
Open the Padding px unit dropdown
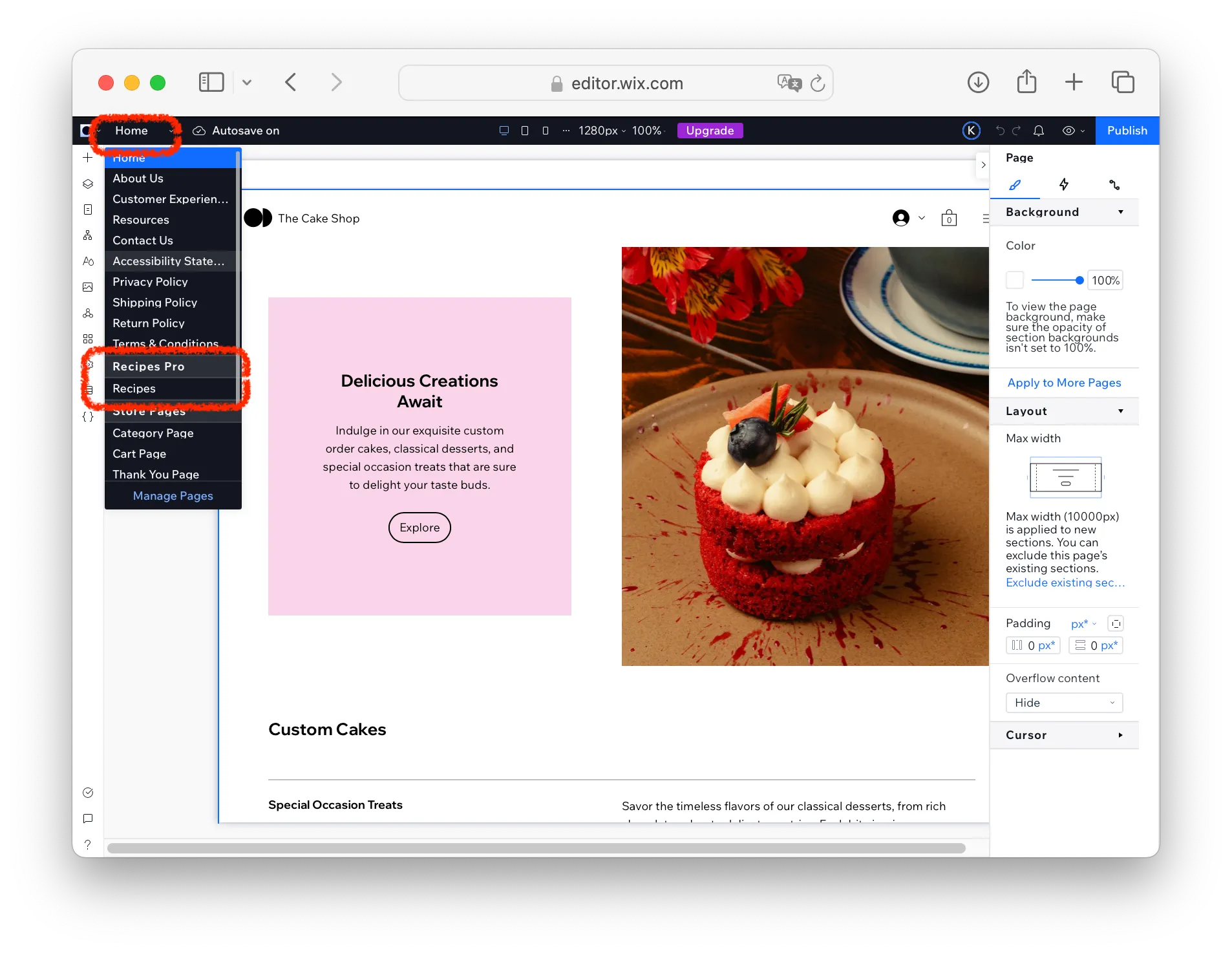(1084, 624)
